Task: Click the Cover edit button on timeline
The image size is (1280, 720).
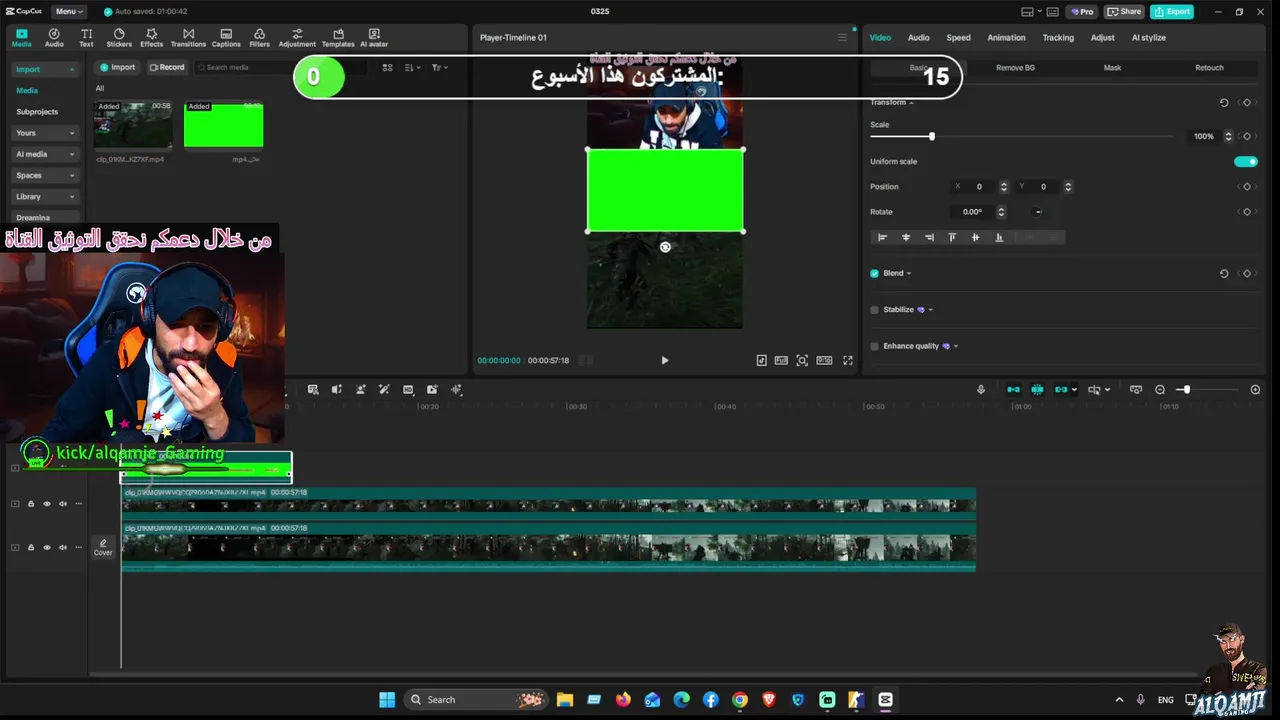Action: coord(103,547)
